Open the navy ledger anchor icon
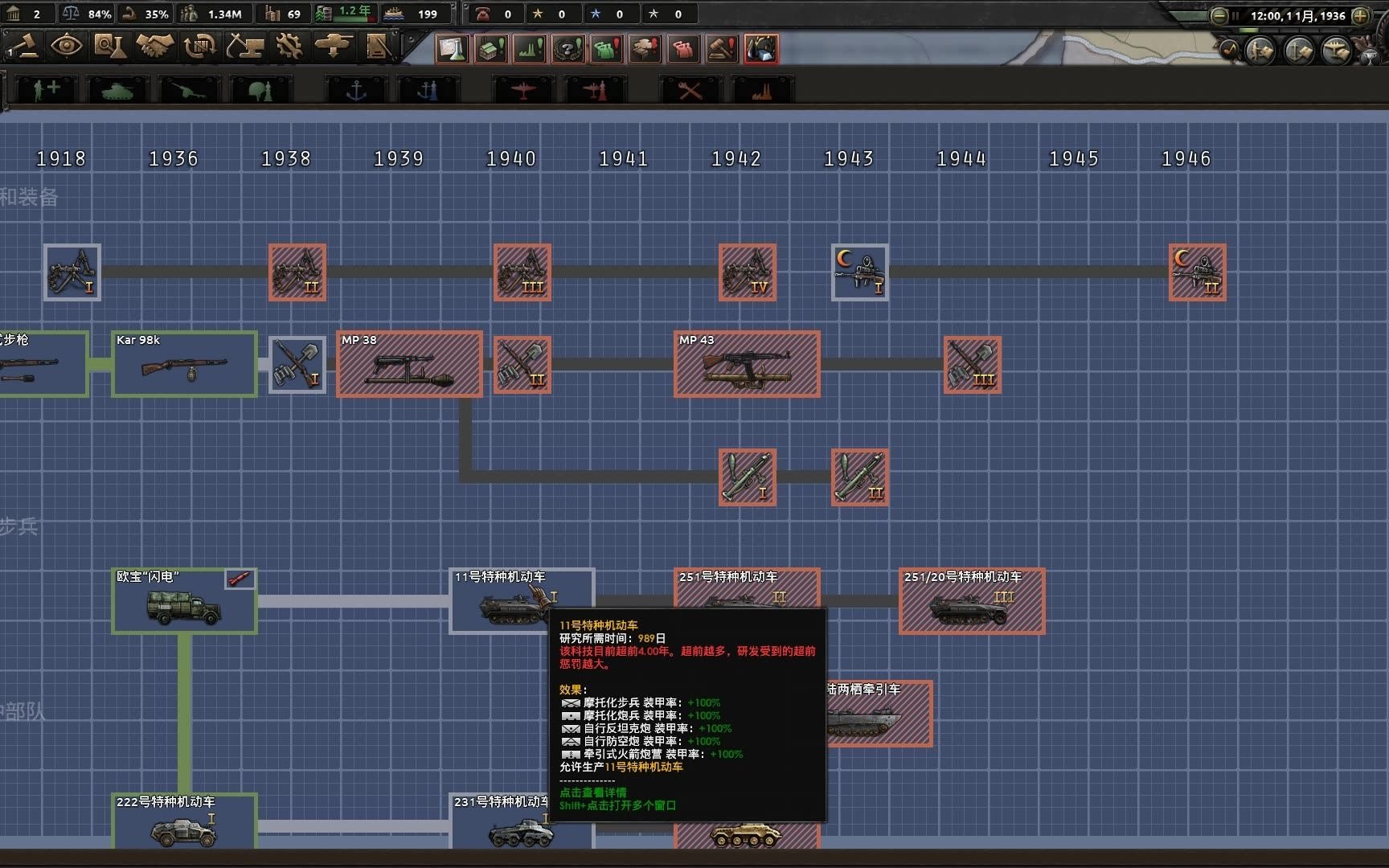The width and height of the screenshot is (1389, 868). tap(1299, 51)
